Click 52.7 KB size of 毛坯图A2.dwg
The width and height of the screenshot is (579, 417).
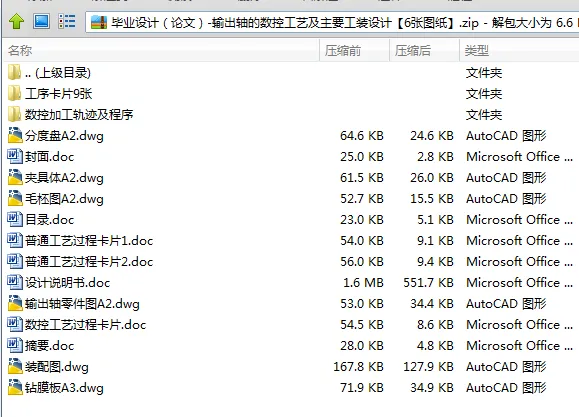[x=362, y=199]
